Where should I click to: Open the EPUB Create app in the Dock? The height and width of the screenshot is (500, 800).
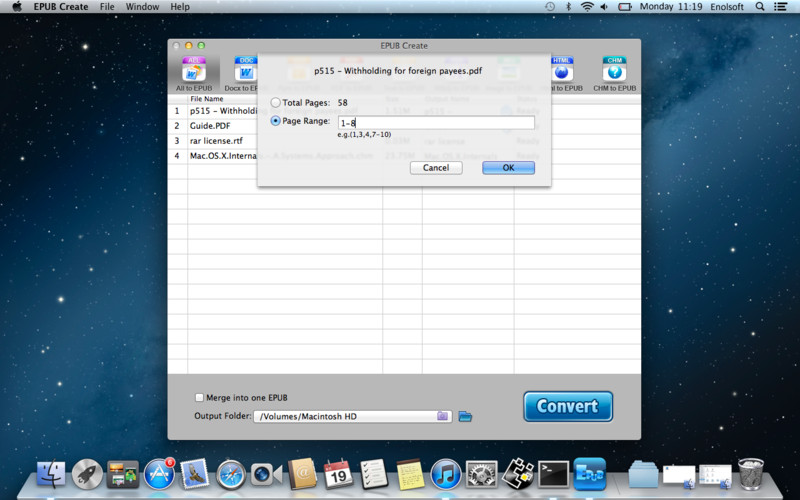point(590,473)
